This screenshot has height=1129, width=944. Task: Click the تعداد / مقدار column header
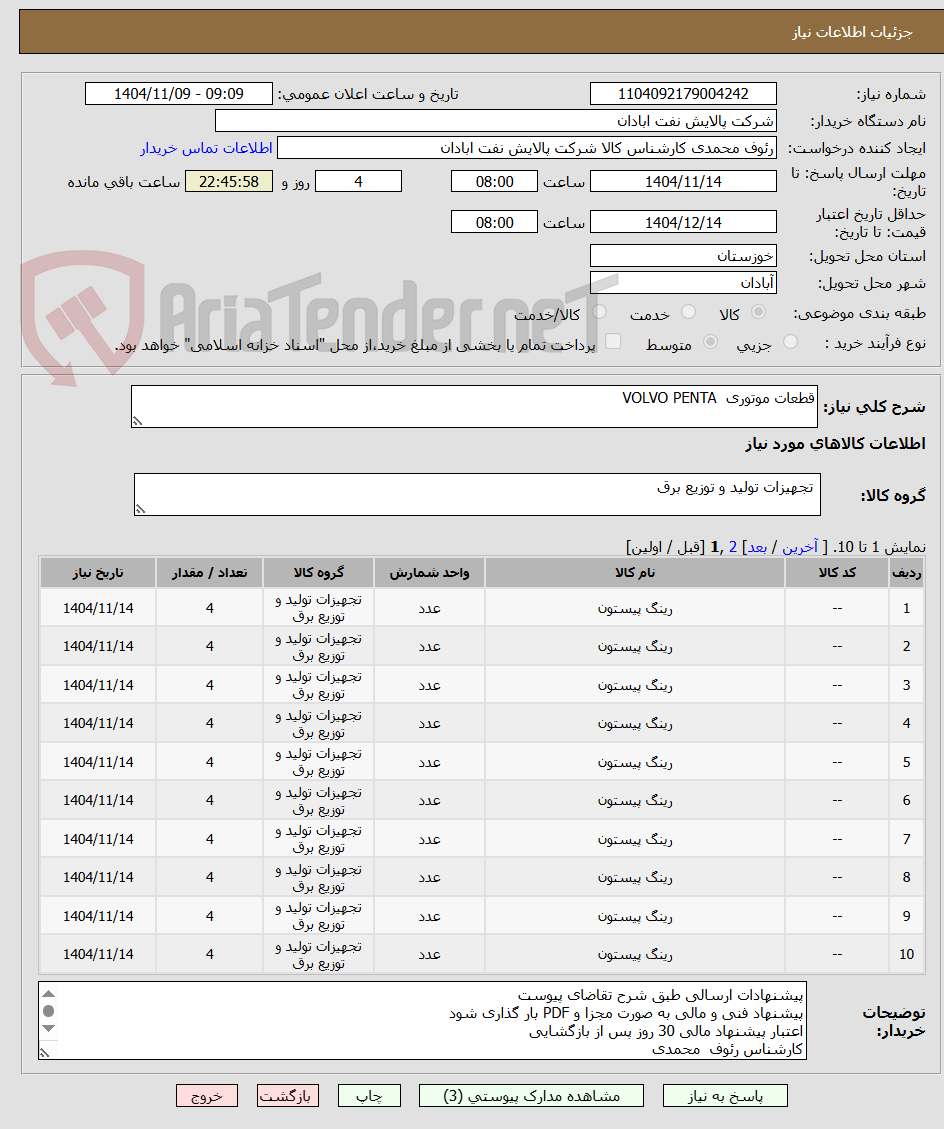(x=210, y=572)
